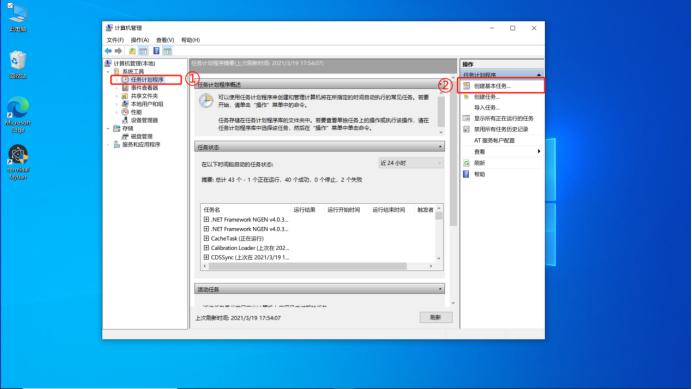Click the 创建基本任务 action icon

(x=466, y=86)
